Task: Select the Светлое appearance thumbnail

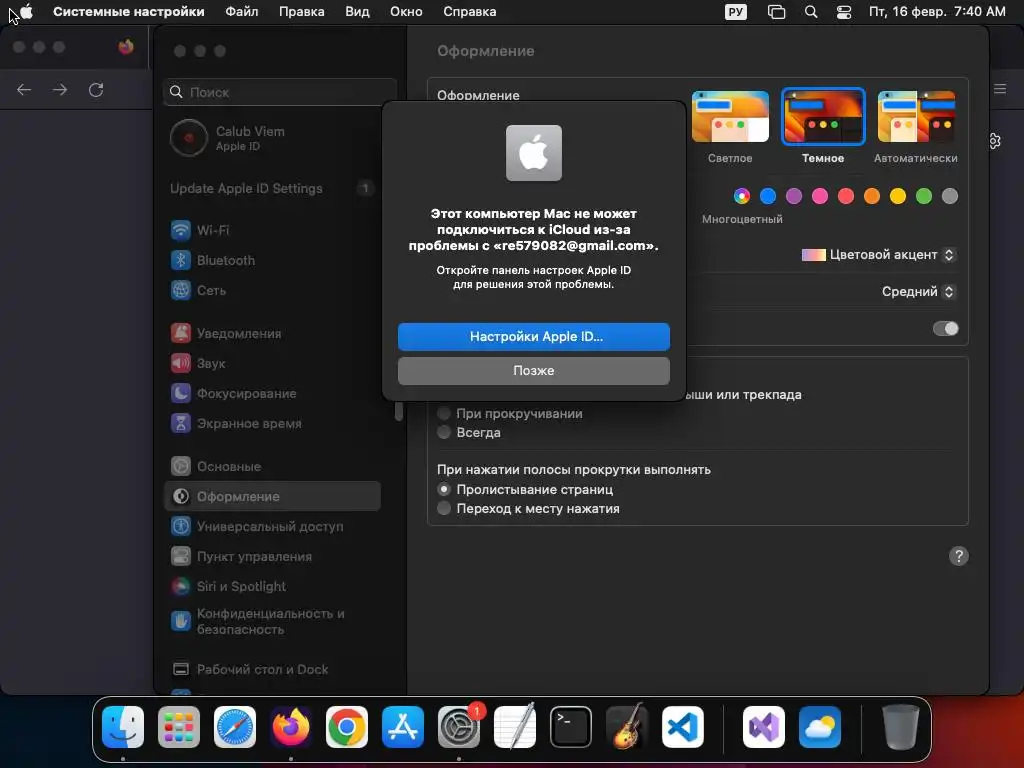Action: coord(730,117)
